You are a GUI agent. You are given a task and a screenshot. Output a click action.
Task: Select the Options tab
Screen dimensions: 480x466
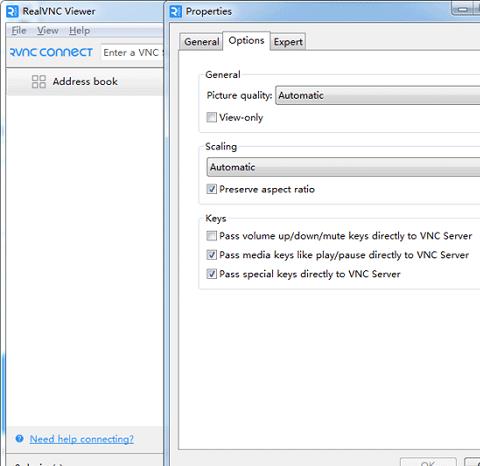click(246, 41)
